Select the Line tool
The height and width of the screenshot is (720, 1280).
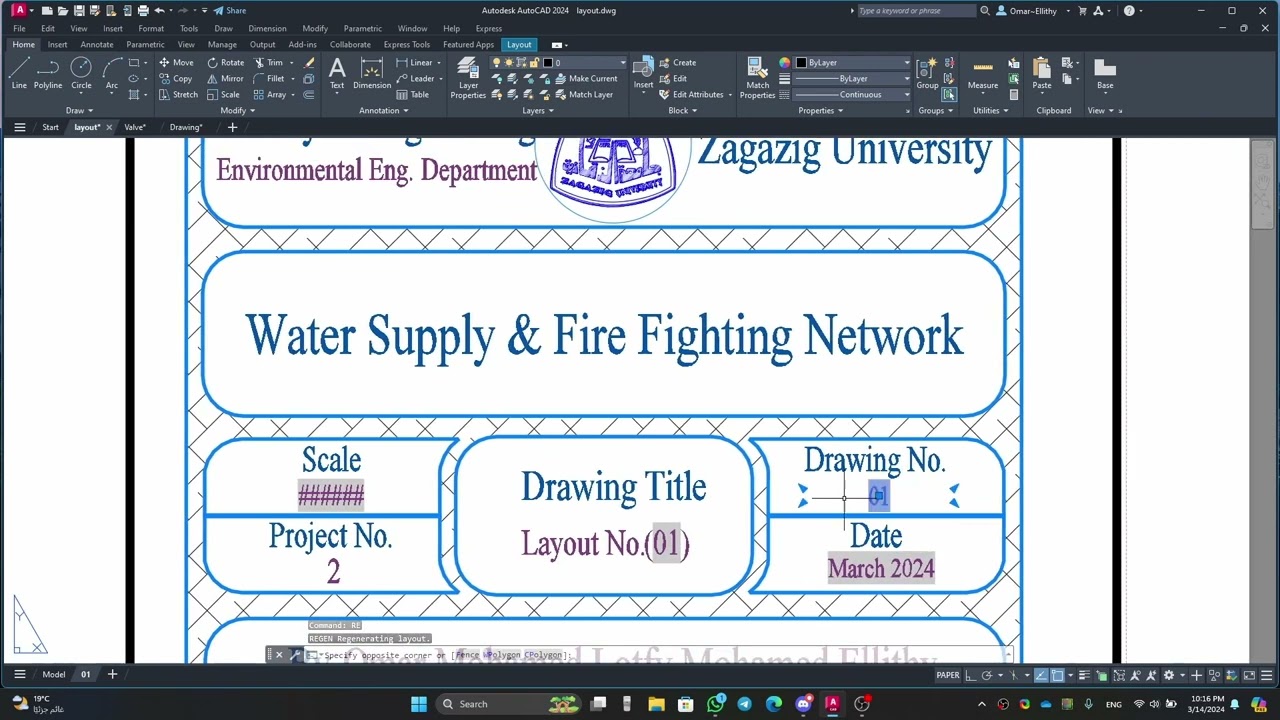tap(19, 73)
